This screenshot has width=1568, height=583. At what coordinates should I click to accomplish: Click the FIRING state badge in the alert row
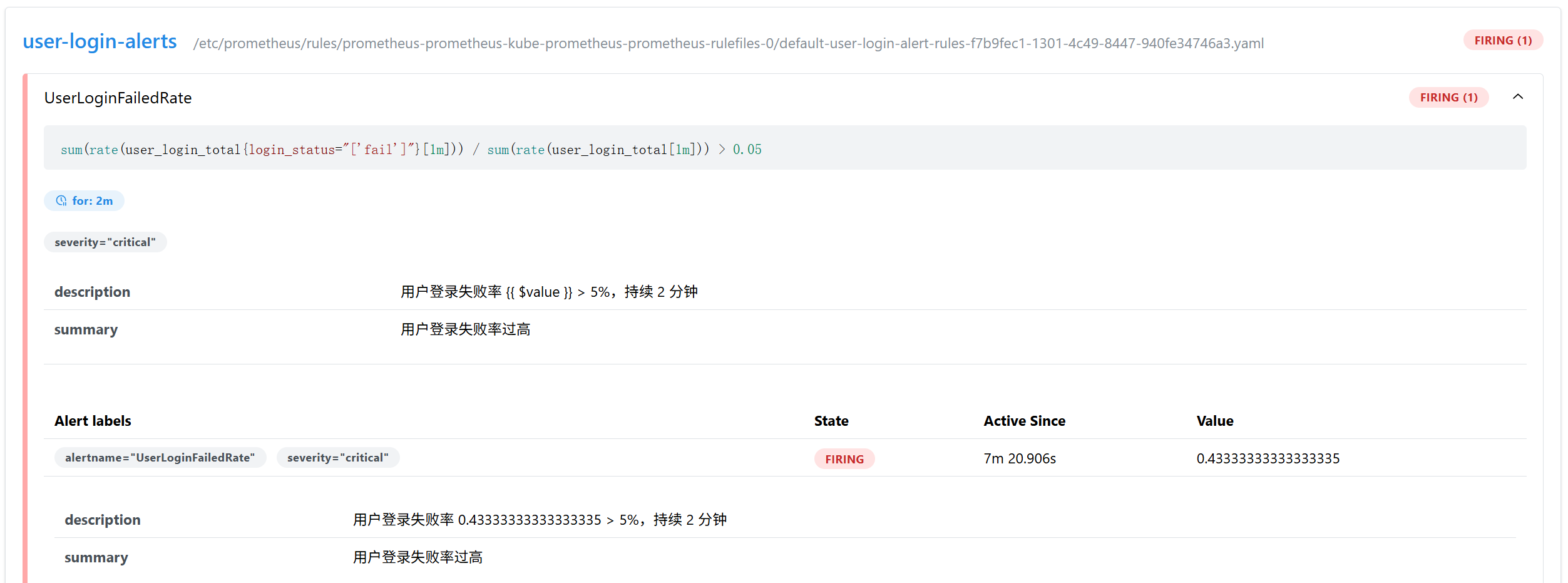point(844,459)
